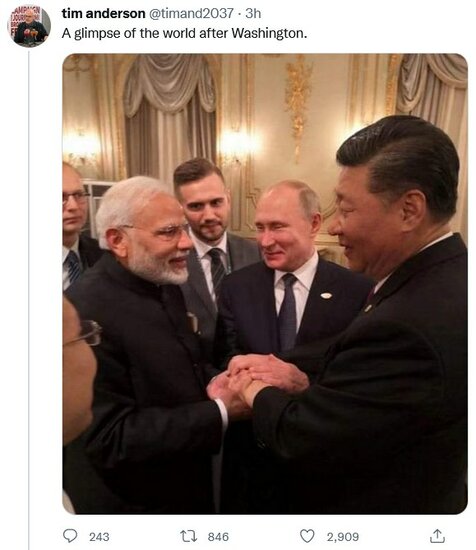Click the word Washington in the tweet
The height and width of the screenshot is (550, 476).
(269, 33)
